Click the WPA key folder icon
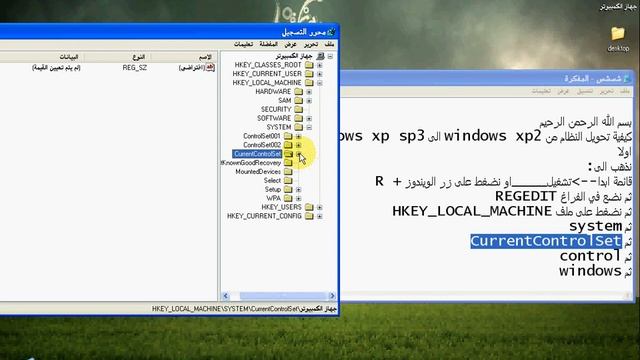The width and height of the screenshot is (640, 360). (288, 198)
